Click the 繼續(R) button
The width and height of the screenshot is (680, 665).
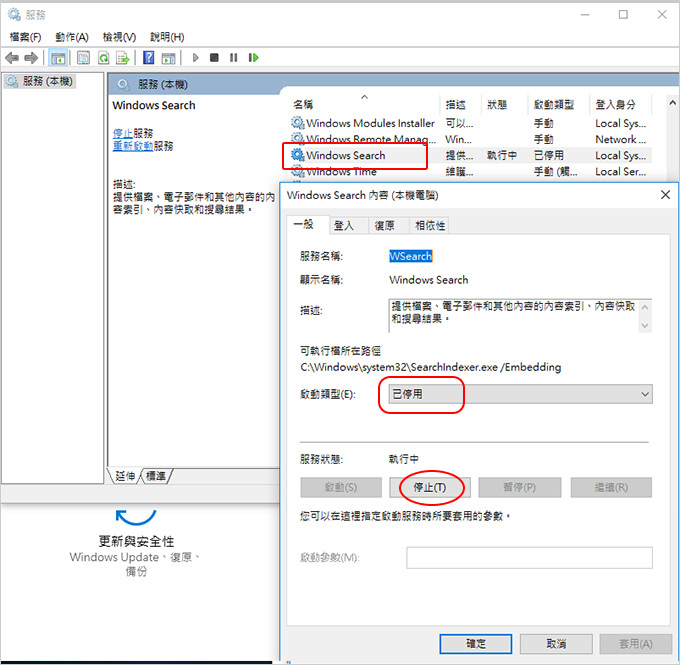[611, 488]
